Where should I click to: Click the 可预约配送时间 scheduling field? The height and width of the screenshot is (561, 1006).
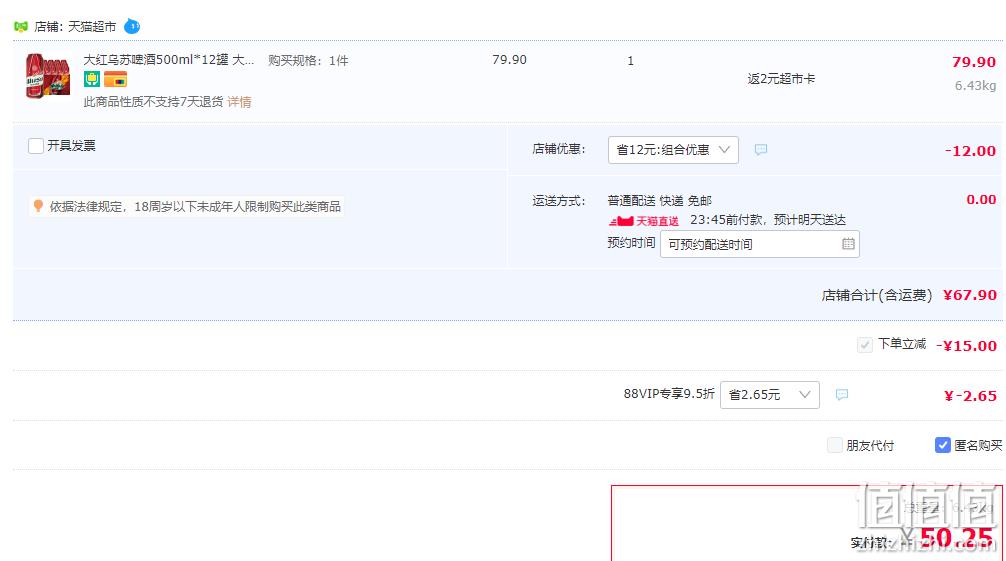tap(760, 244)
